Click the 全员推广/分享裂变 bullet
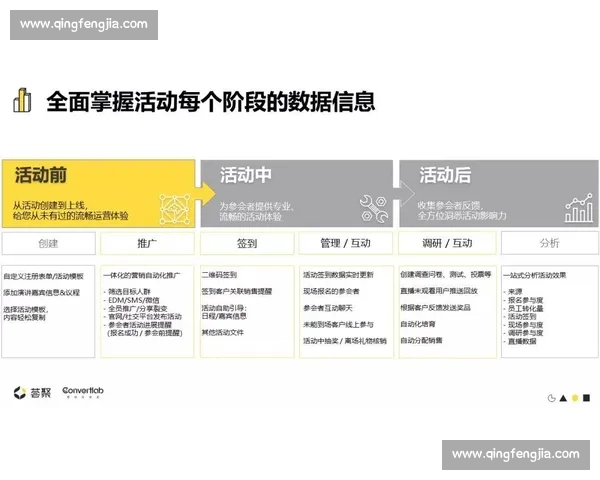Viewport: 600px width, 480px height. click(135, 309)
